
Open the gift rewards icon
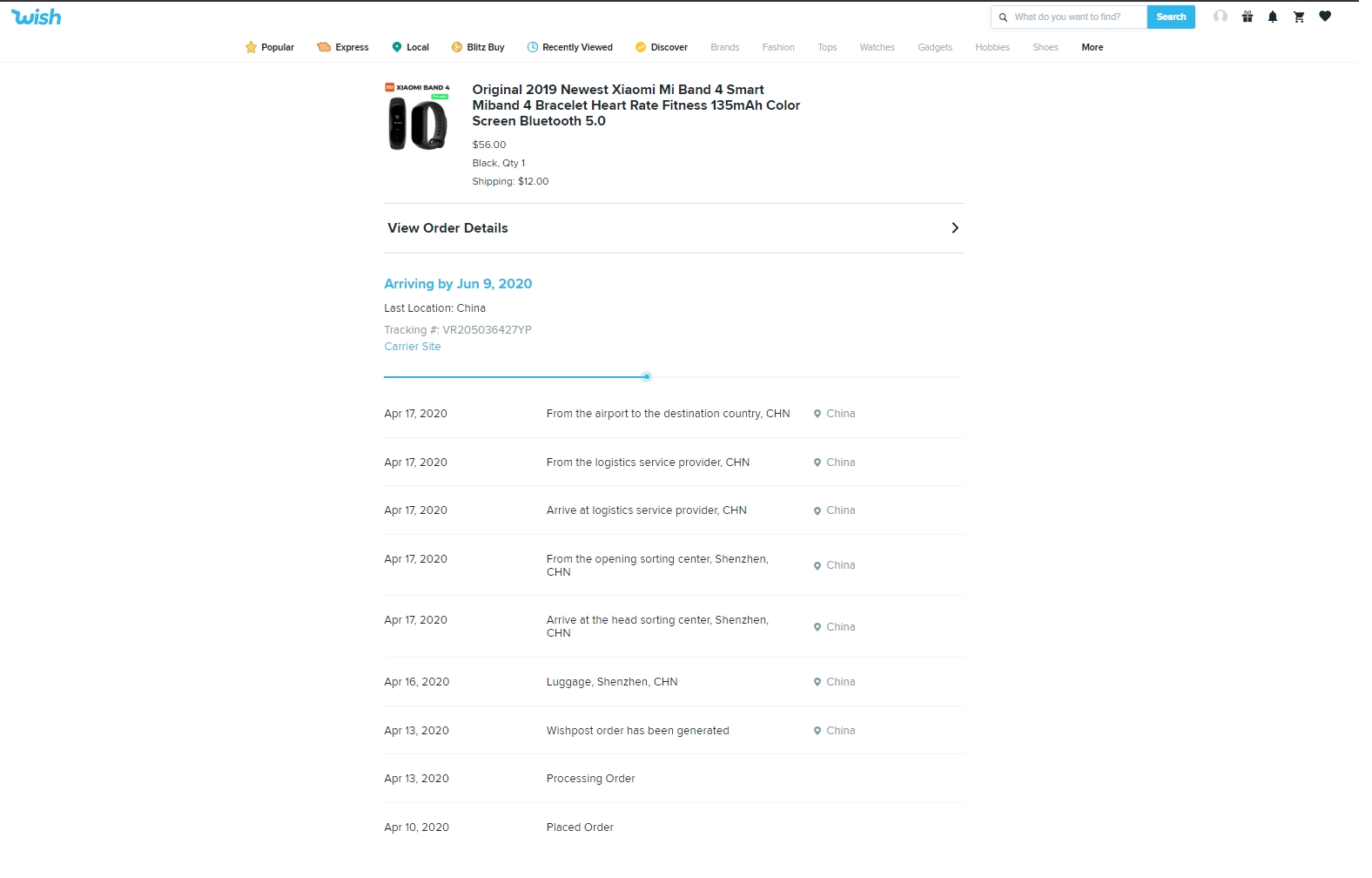click(1248, 17)
